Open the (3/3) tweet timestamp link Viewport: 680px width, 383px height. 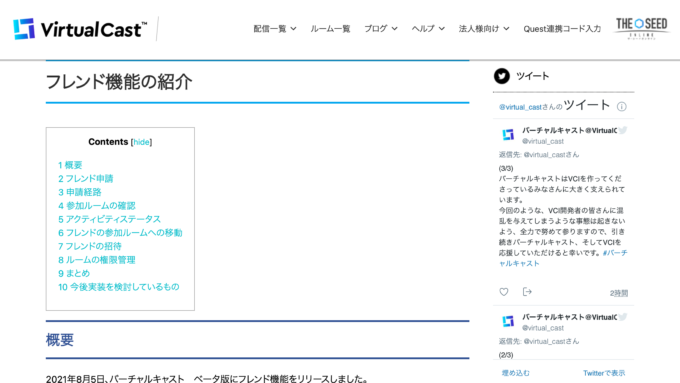(619, 293)
